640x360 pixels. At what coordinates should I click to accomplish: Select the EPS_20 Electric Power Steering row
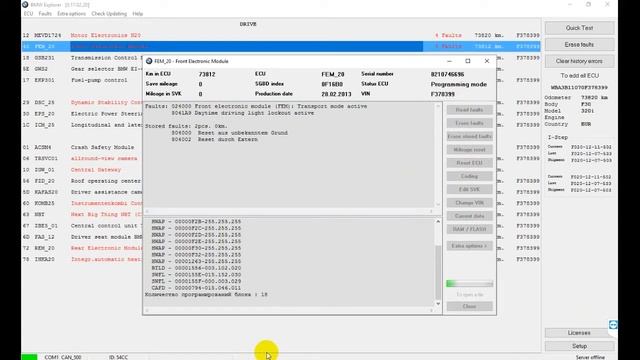tap(82, 114)
